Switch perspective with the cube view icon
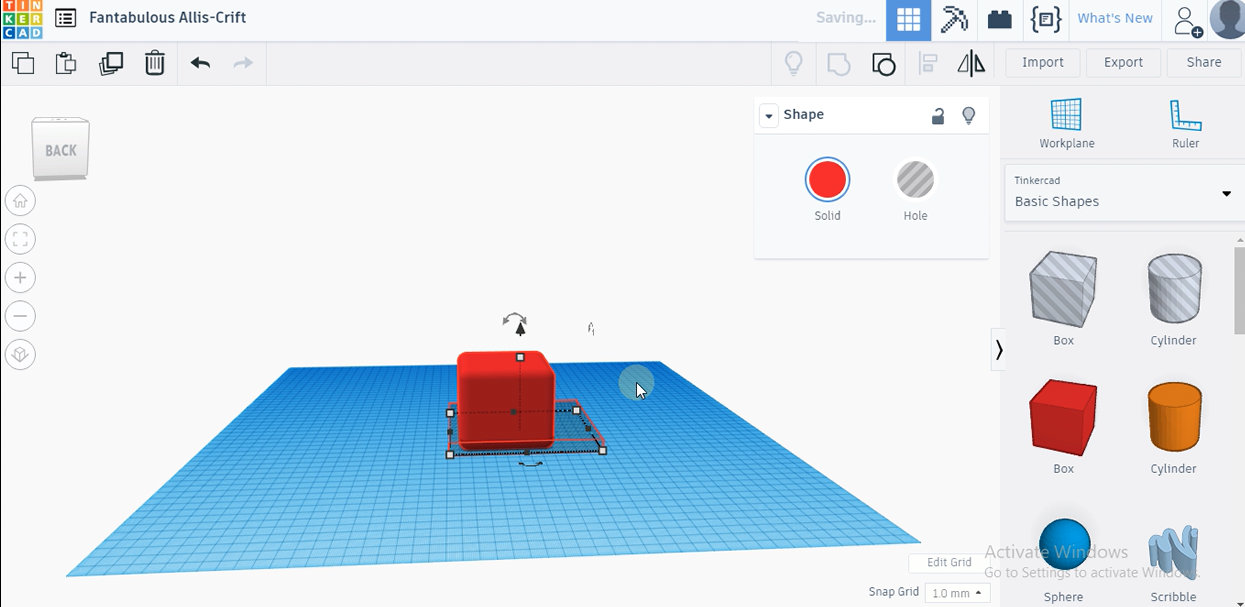 tap(20, 355)
